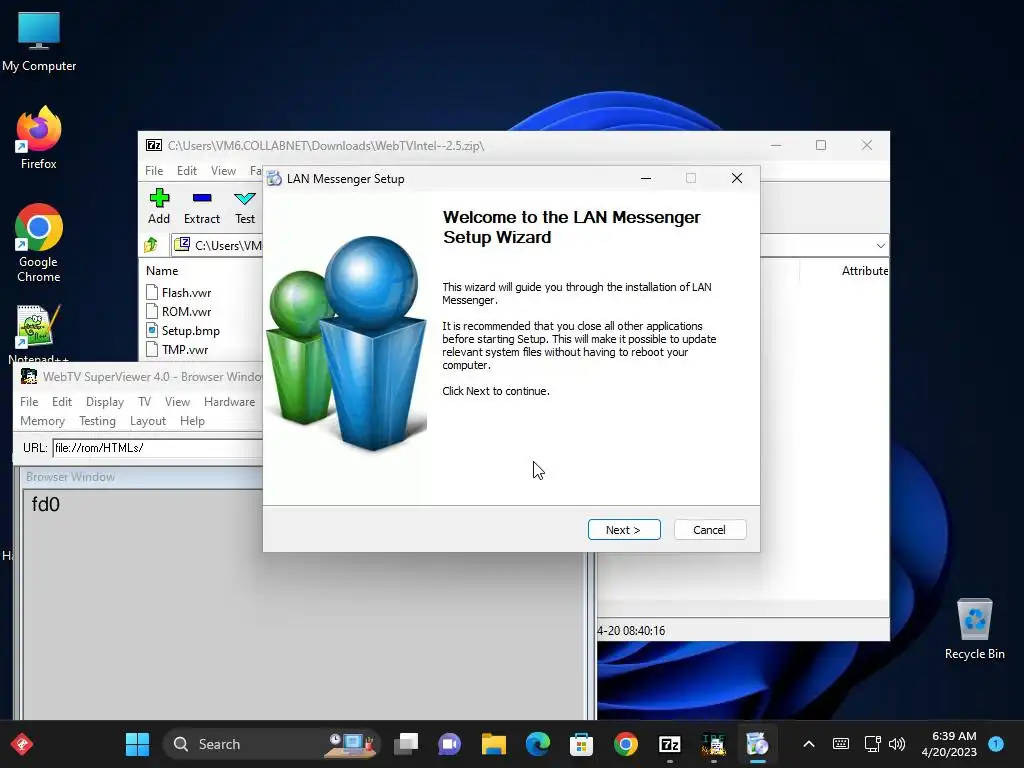
Task: Click the Add icon in 7-Zip
Action: coord(159,206)
